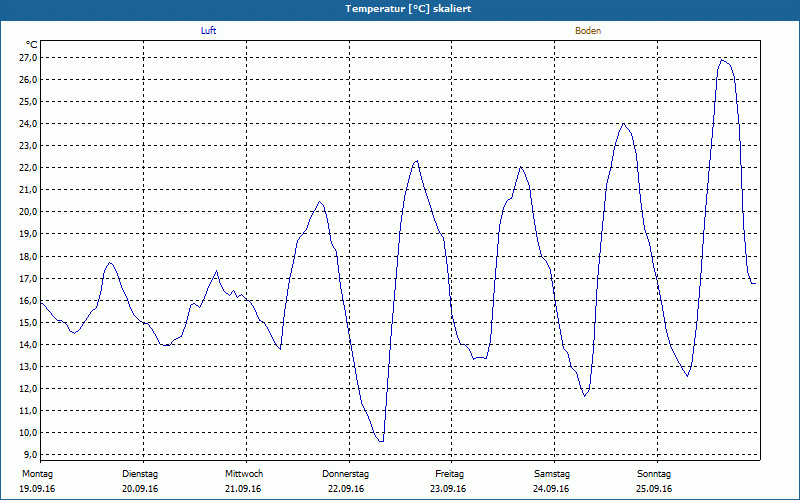
Task: Click the 23.09.16 date label
Action: [x=448, y=489]
